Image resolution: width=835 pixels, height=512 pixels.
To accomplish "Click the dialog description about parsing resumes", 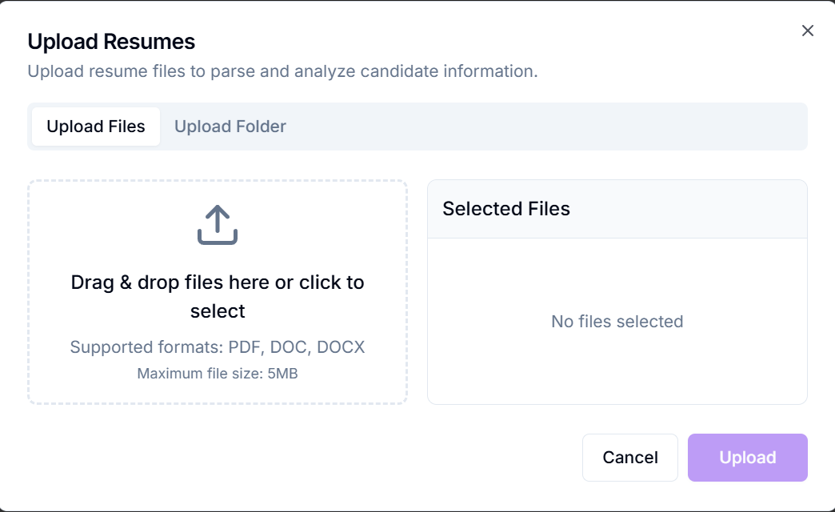I will pos(282,72).
